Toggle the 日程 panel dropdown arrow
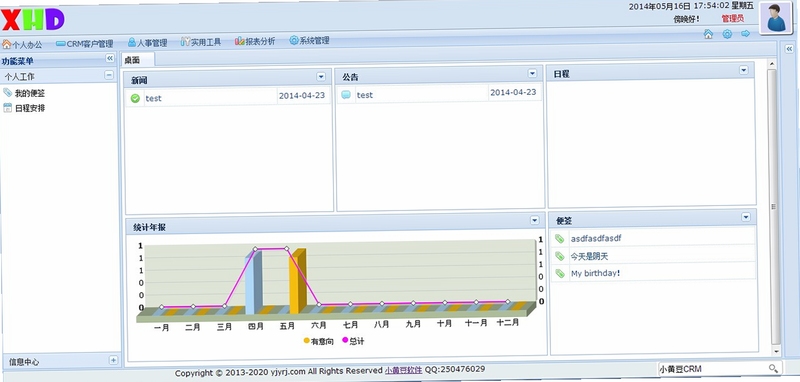The image size is (800, 382). [x=743, y=70]
